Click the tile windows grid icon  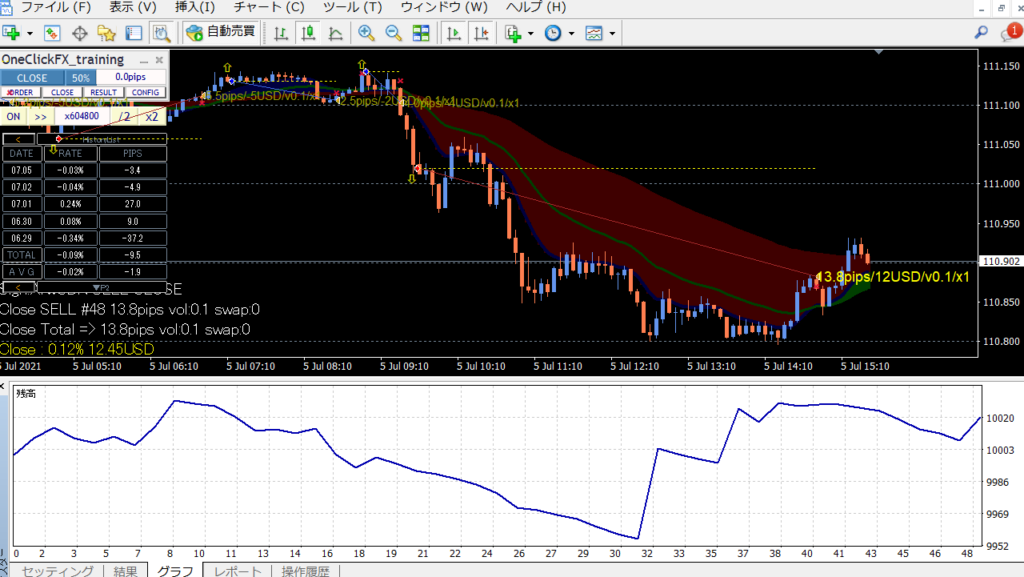(x=421, y=33)
